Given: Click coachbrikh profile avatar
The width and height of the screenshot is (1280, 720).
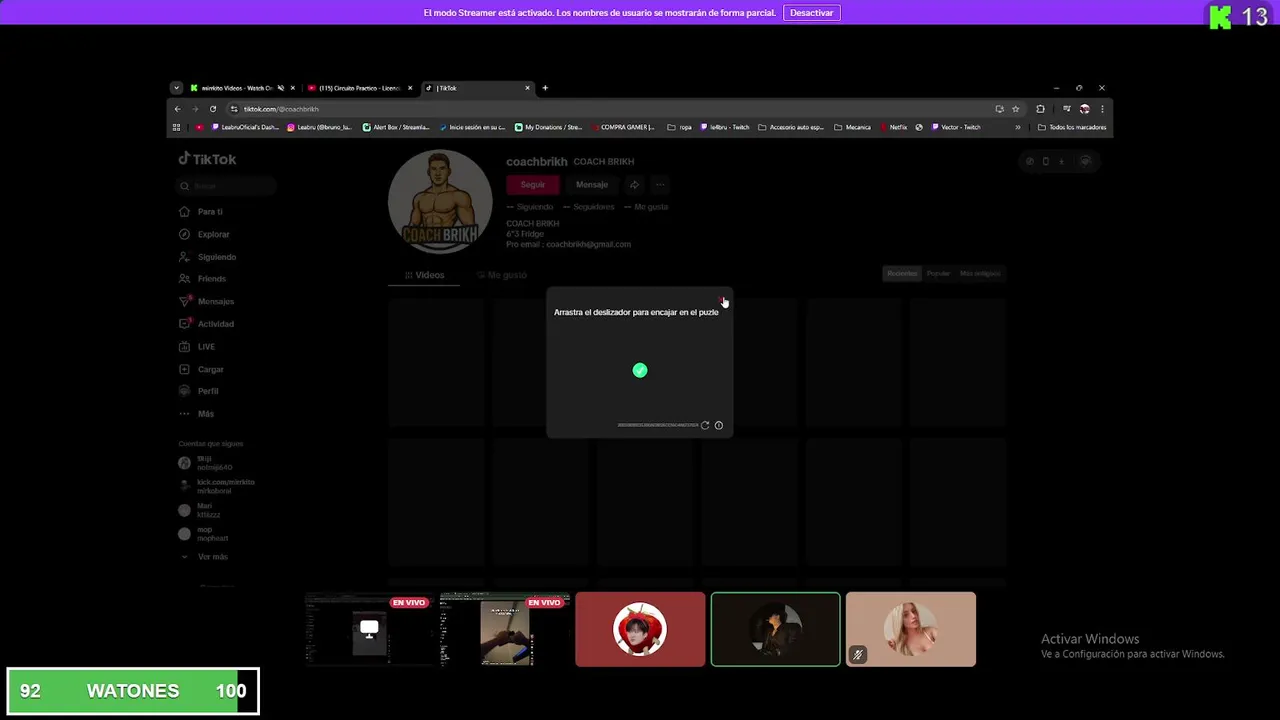Looking at the screenshot, I should pos(440,202).
